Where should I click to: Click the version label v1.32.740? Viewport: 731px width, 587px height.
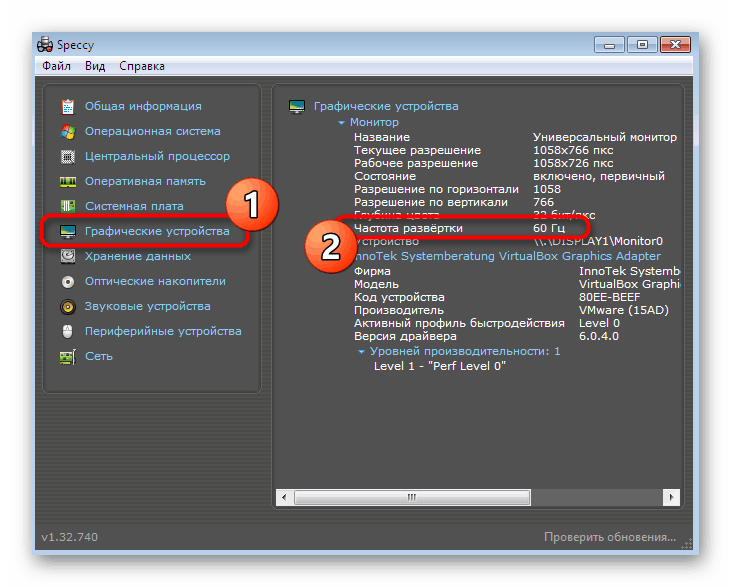(x=69, y=537)
